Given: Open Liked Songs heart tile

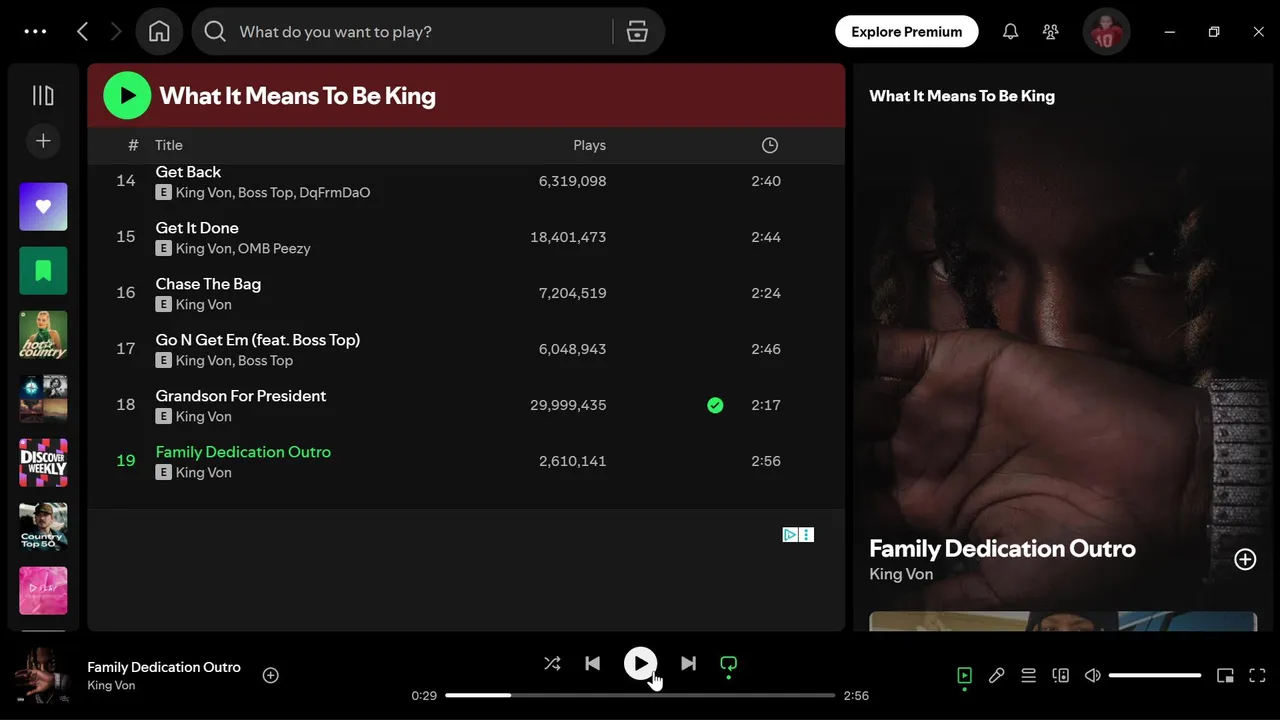Looking at the screenshot, I should (43, 207).
